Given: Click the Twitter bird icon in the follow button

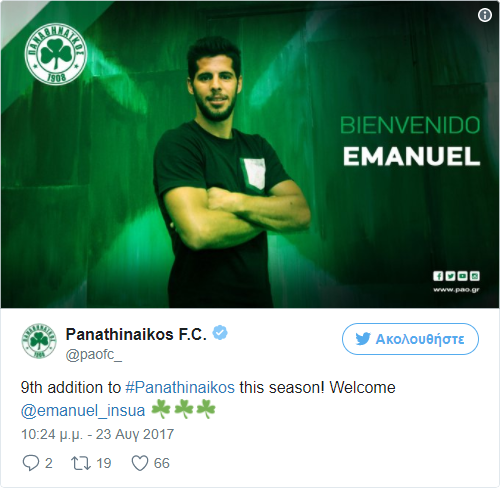Looking at the screenshot, I should (363, 339).
